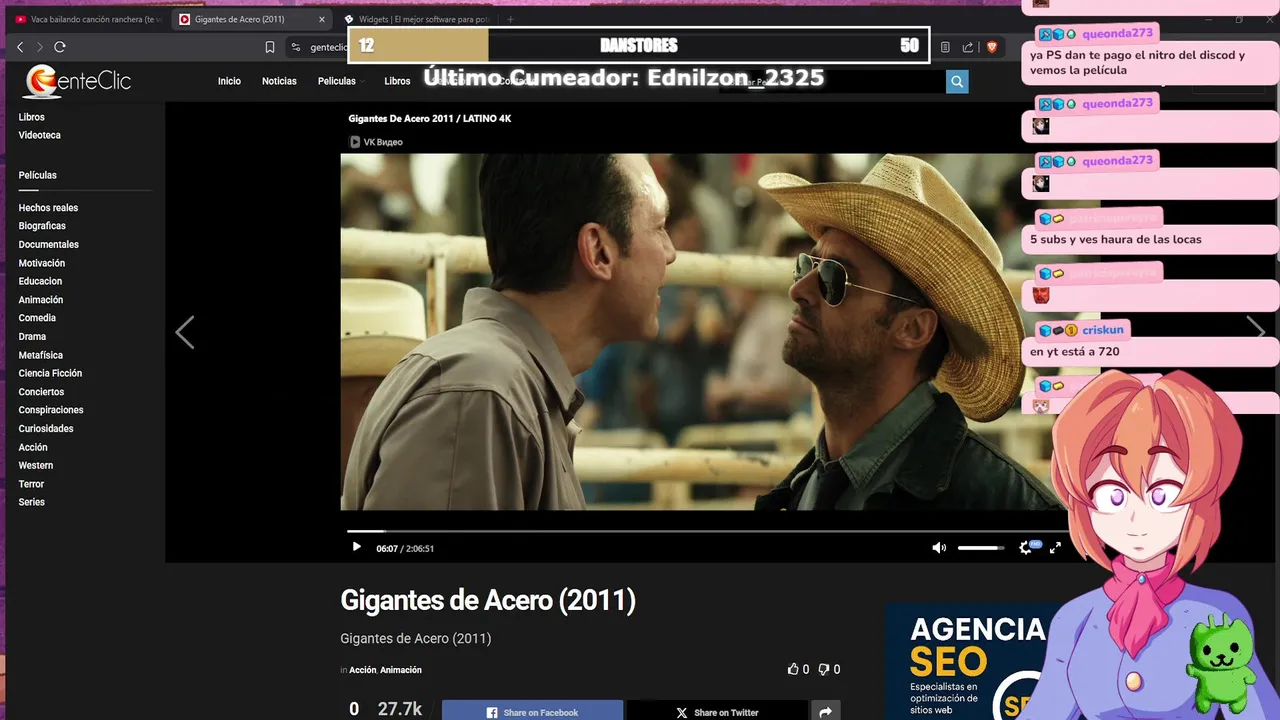Open Western sidebar category
1280x720 pixels.
(x=36, y=465)
